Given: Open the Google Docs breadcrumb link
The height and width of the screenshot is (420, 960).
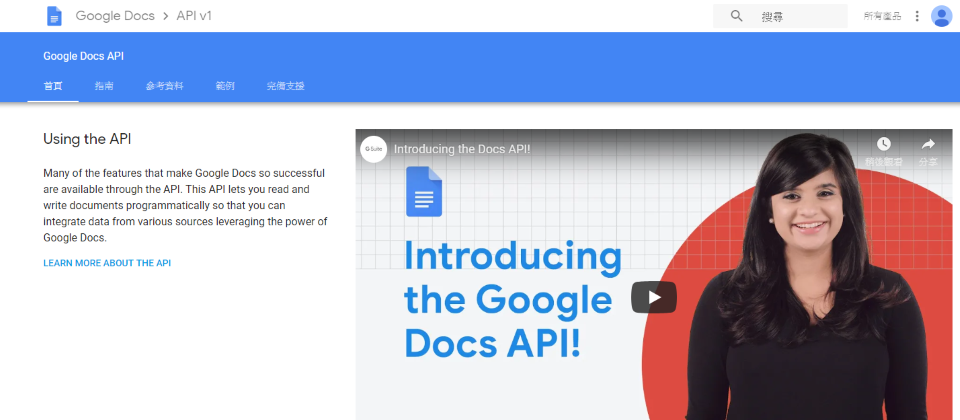Looking at the screenshot, I should point(115,16).
